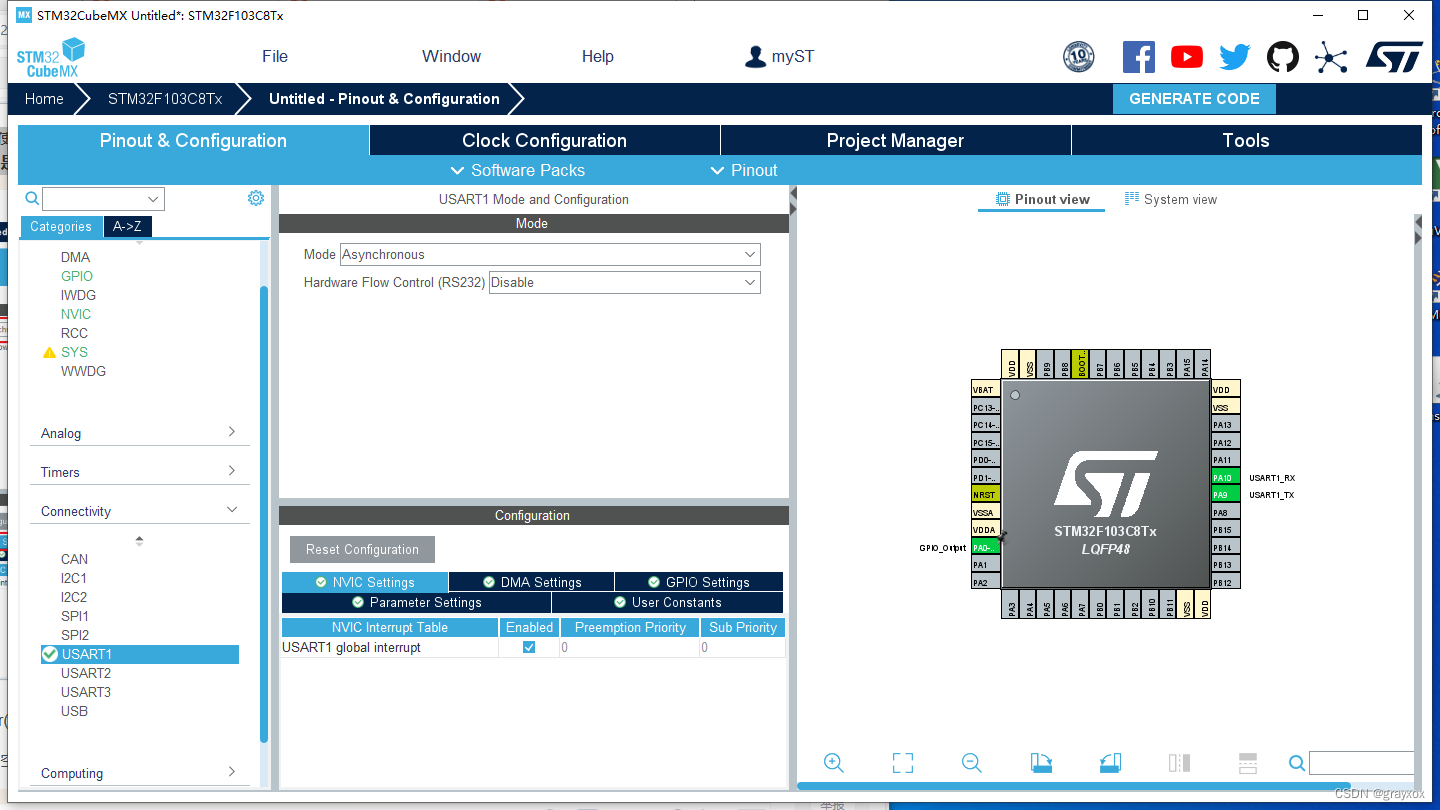Open the Help menu

click(x=598, y=57)
